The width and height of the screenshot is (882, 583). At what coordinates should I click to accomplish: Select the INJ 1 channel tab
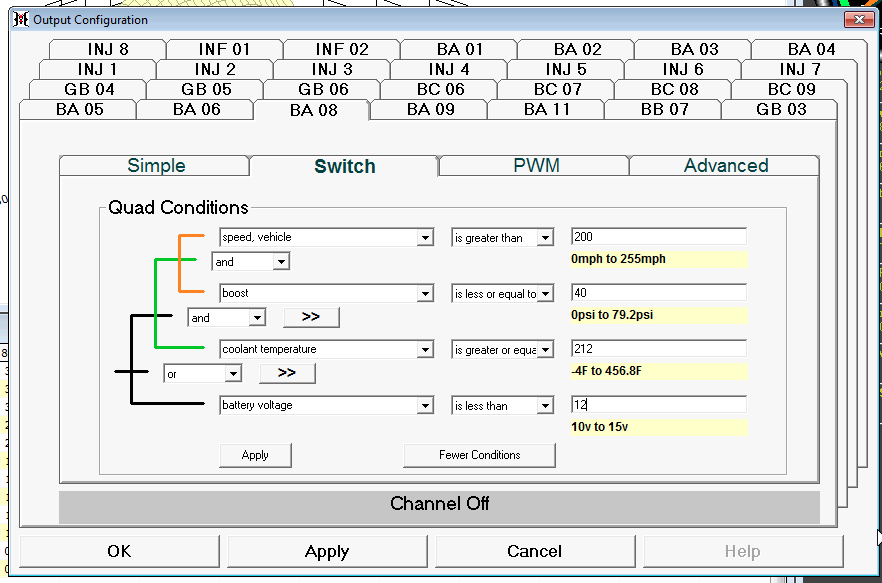(x=98, y=69)
